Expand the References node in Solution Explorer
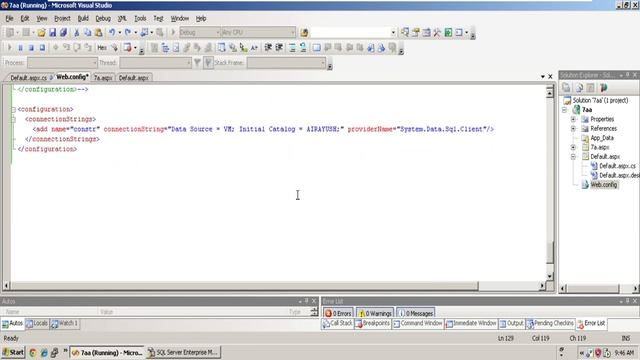Viewport: 640px width, 360px height. click(573, 129)
